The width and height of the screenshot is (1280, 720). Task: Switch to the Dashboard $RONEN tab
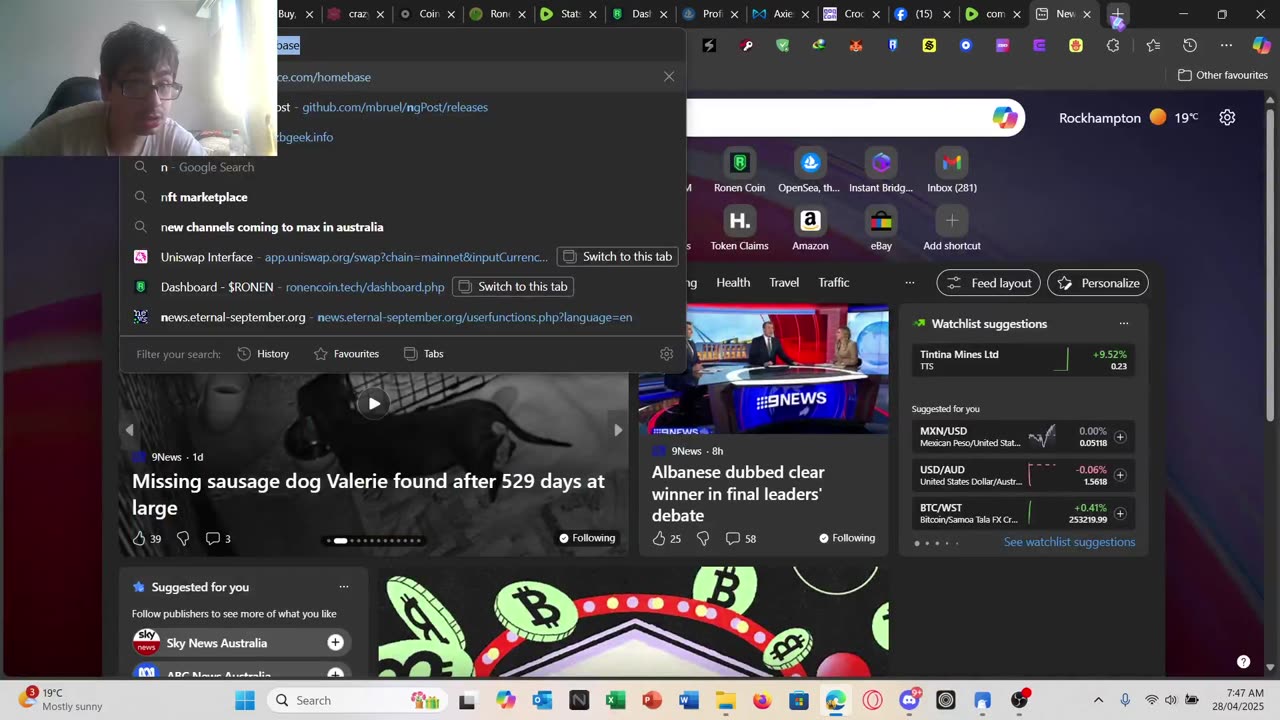[x=513, y=287]
